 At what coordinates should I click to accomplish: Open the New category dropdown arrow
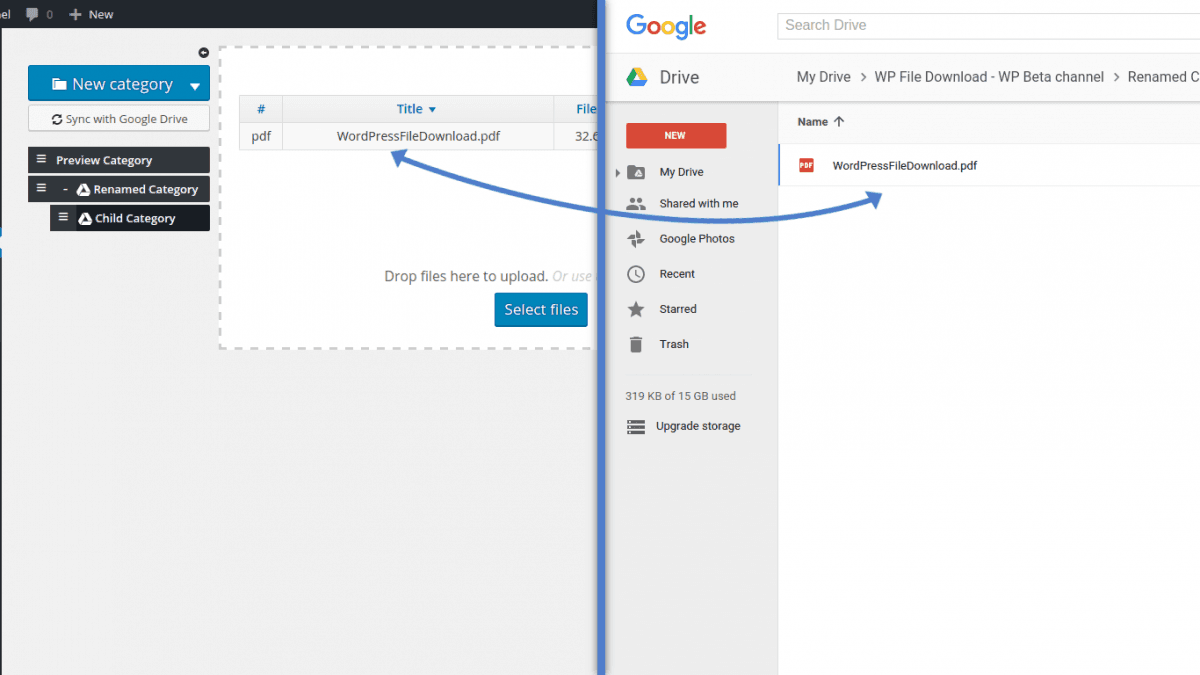[195, 86]
